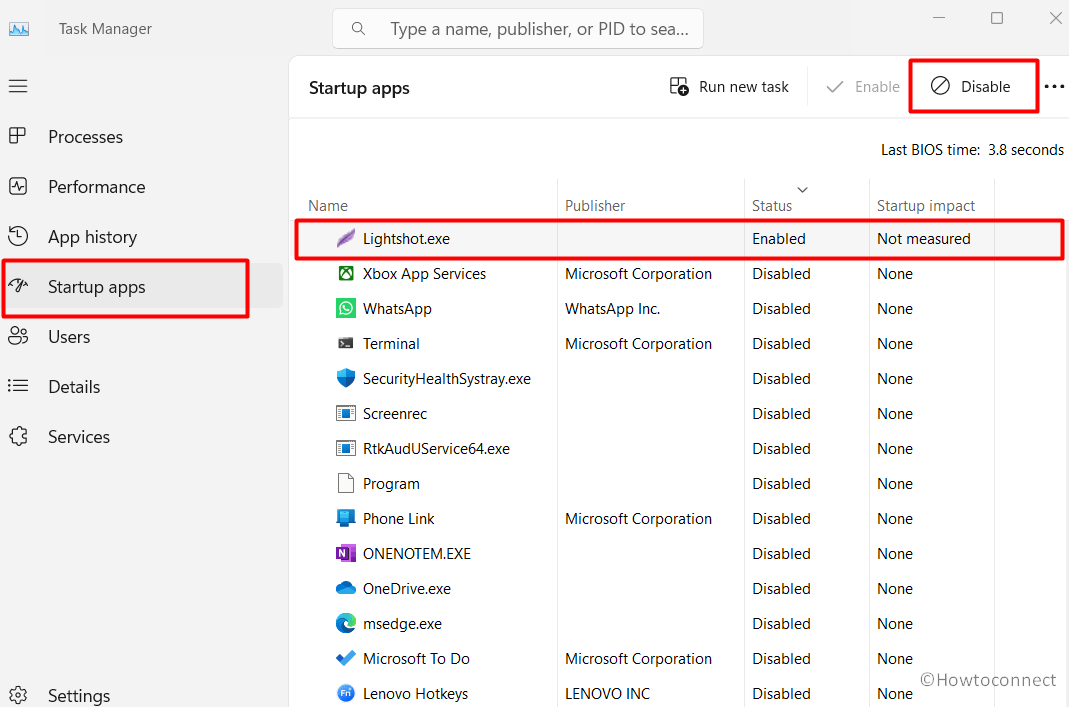Click the Lightshot.exe feather icon
This screenshot has width=1069, height=707.
pos(346,239)
